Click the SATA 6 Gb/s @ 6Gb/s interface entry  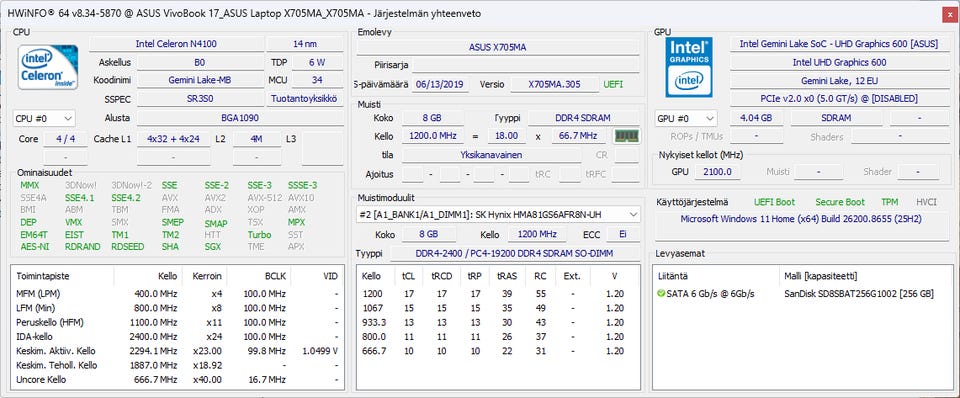pos(711,294)
